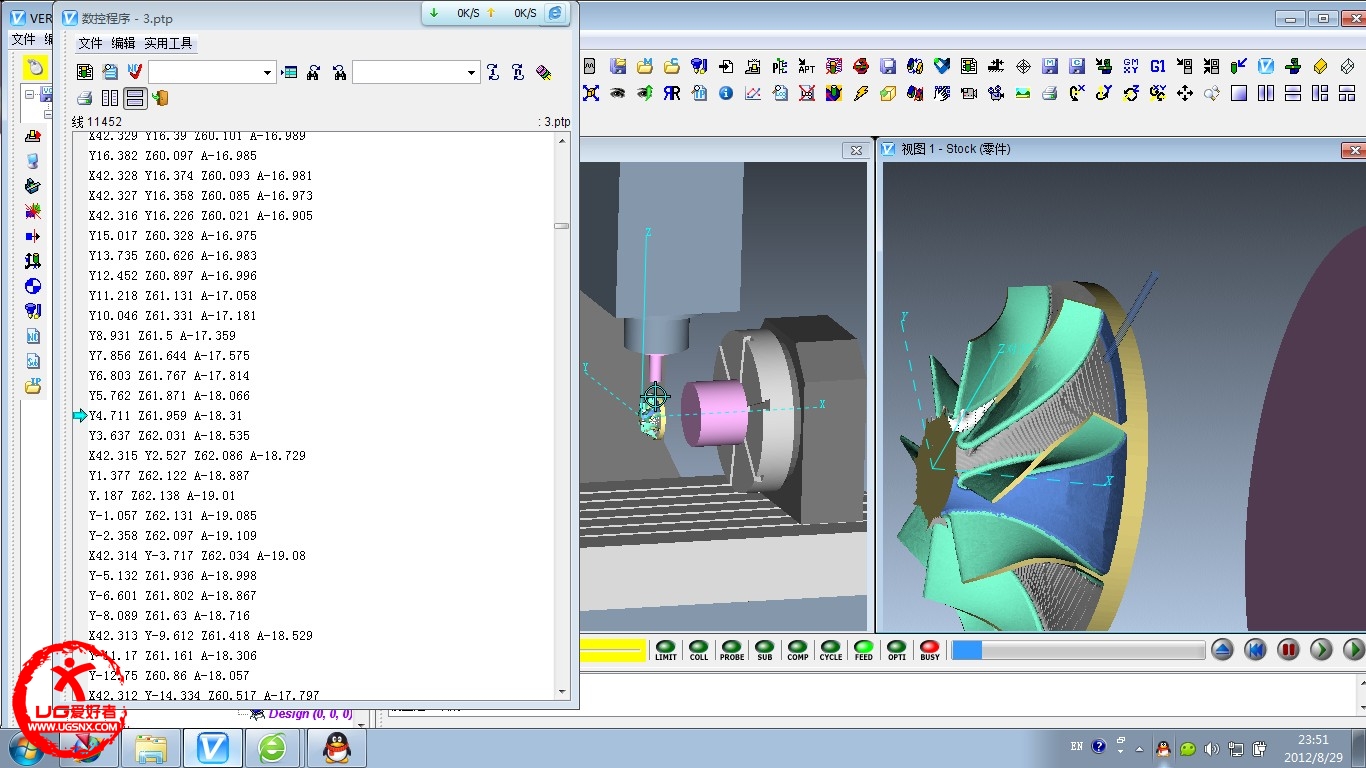Click the eye icon in second toolbar row
This screenshot has height=768, width=1366.
click(618, 93)
